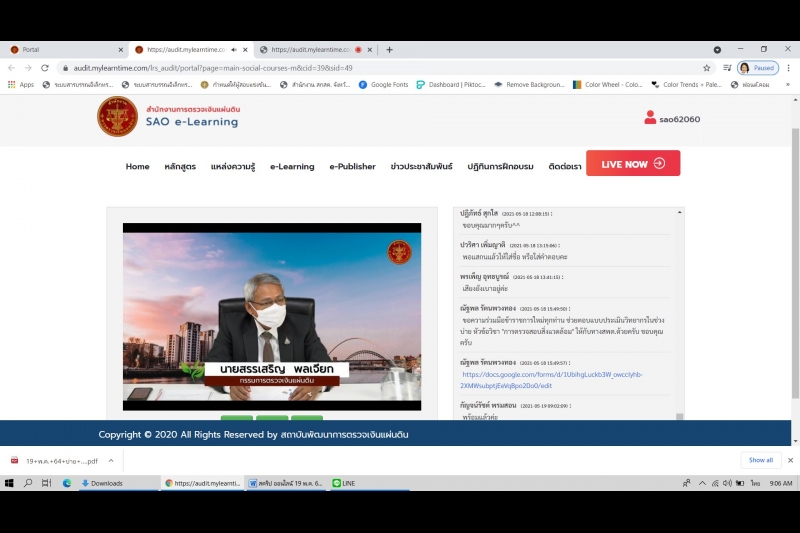Bookmark this page with the star icon
The width and height of the screenshot is (800, 533).
[x=706, y=68]
